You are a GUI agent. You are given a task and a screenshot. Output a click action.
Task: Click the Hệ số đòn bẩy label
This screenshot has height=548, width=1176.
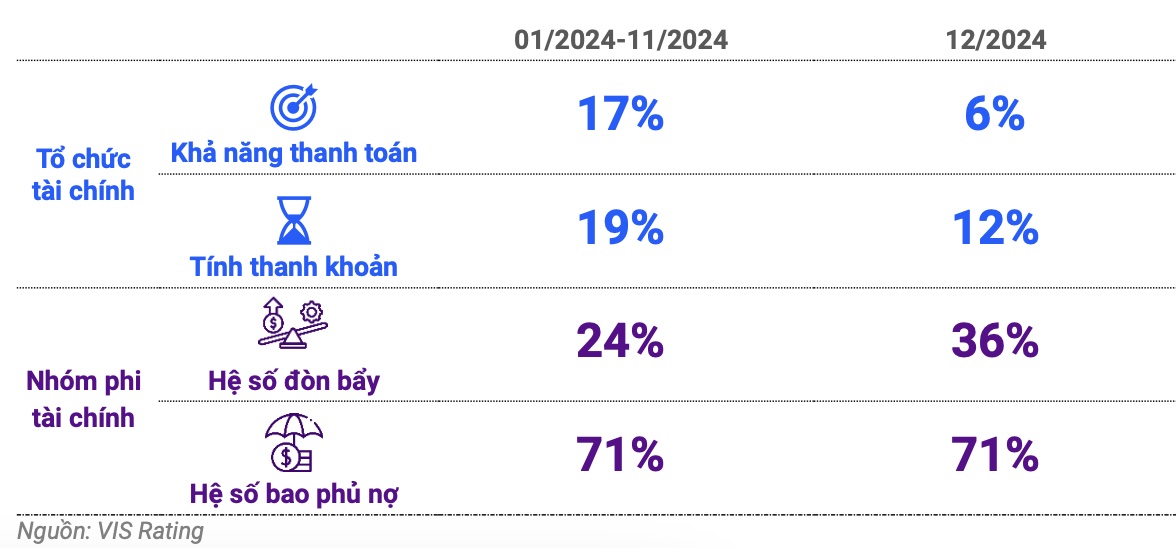point(293,380)
